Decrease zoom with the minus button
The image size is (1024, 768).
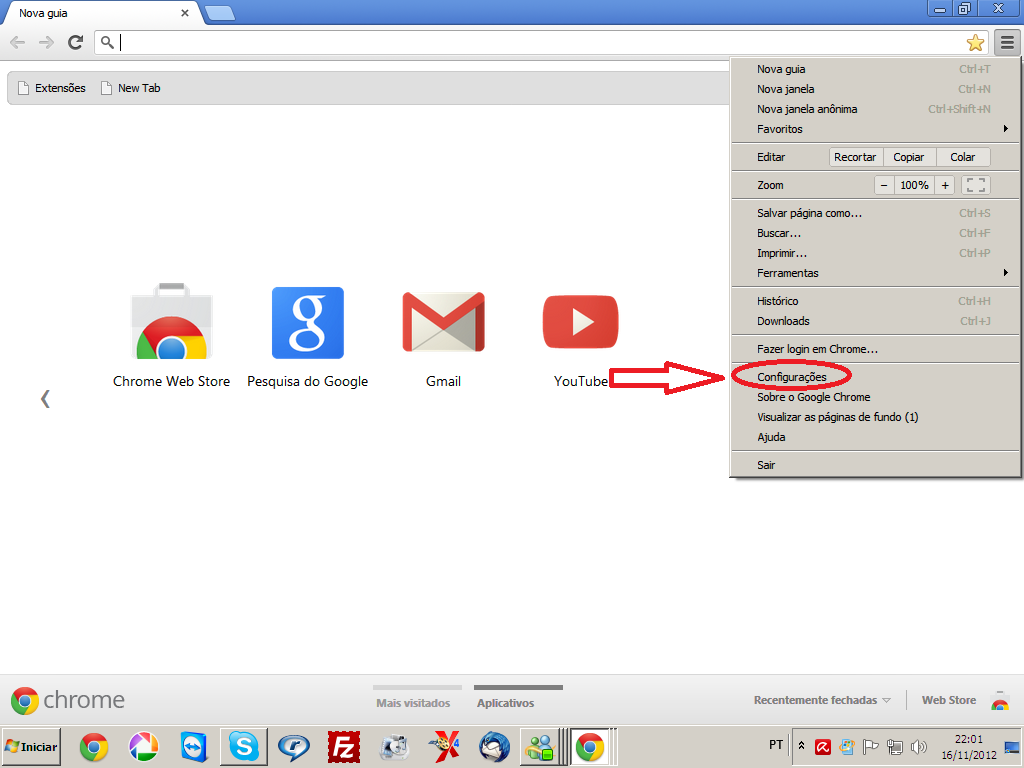click(884, 185)
